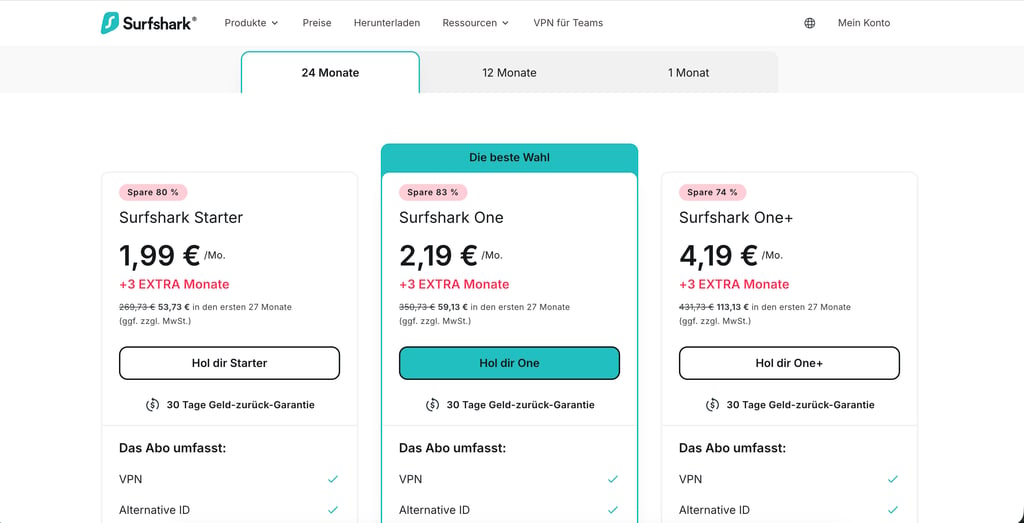Click VPN checkmark in One+ plan

(x=893, y=479)
